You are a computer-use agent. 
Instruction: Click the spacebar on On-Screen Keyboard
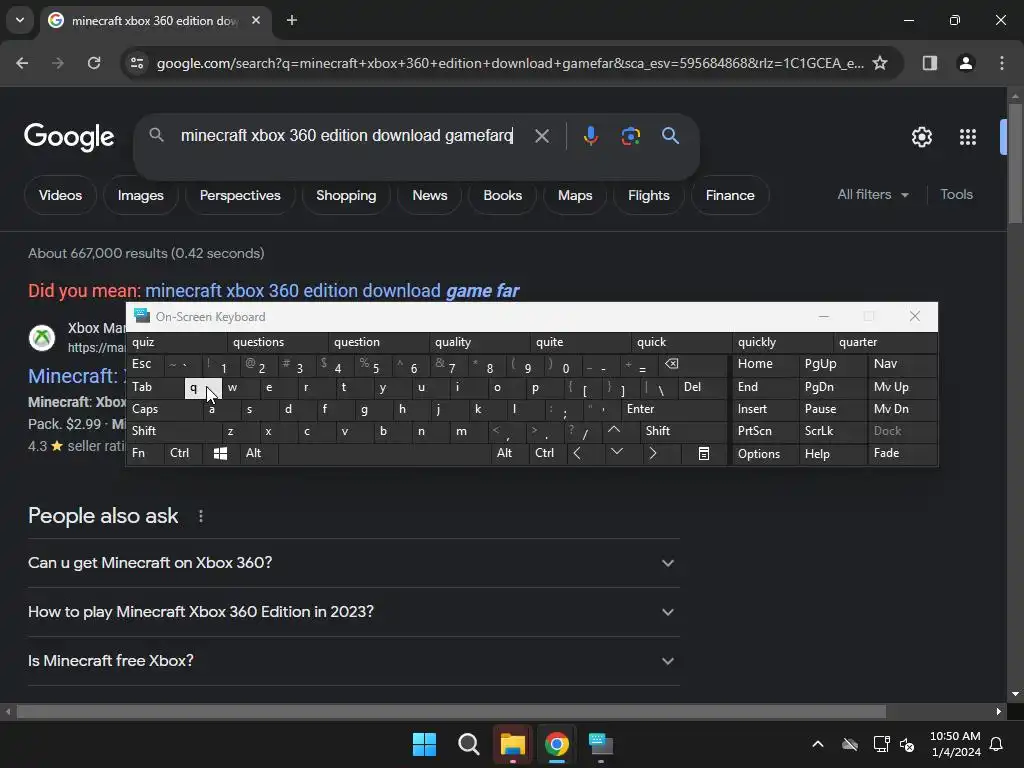coord(385,454)
